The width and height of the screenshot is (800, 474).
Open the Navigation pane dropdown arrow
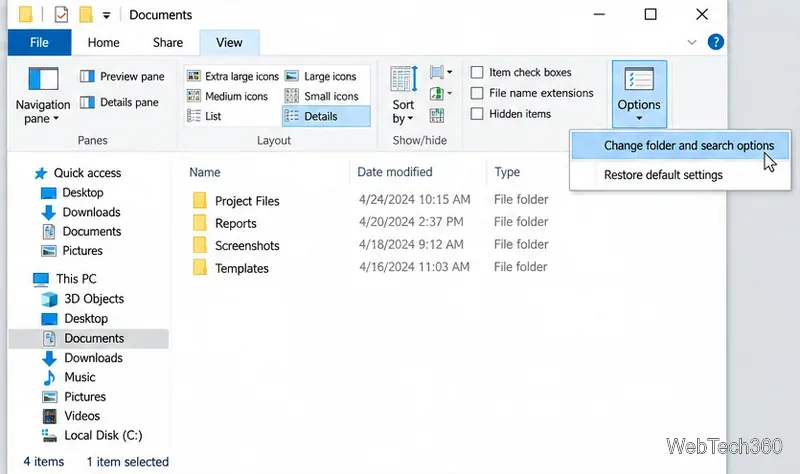[56, 119]
